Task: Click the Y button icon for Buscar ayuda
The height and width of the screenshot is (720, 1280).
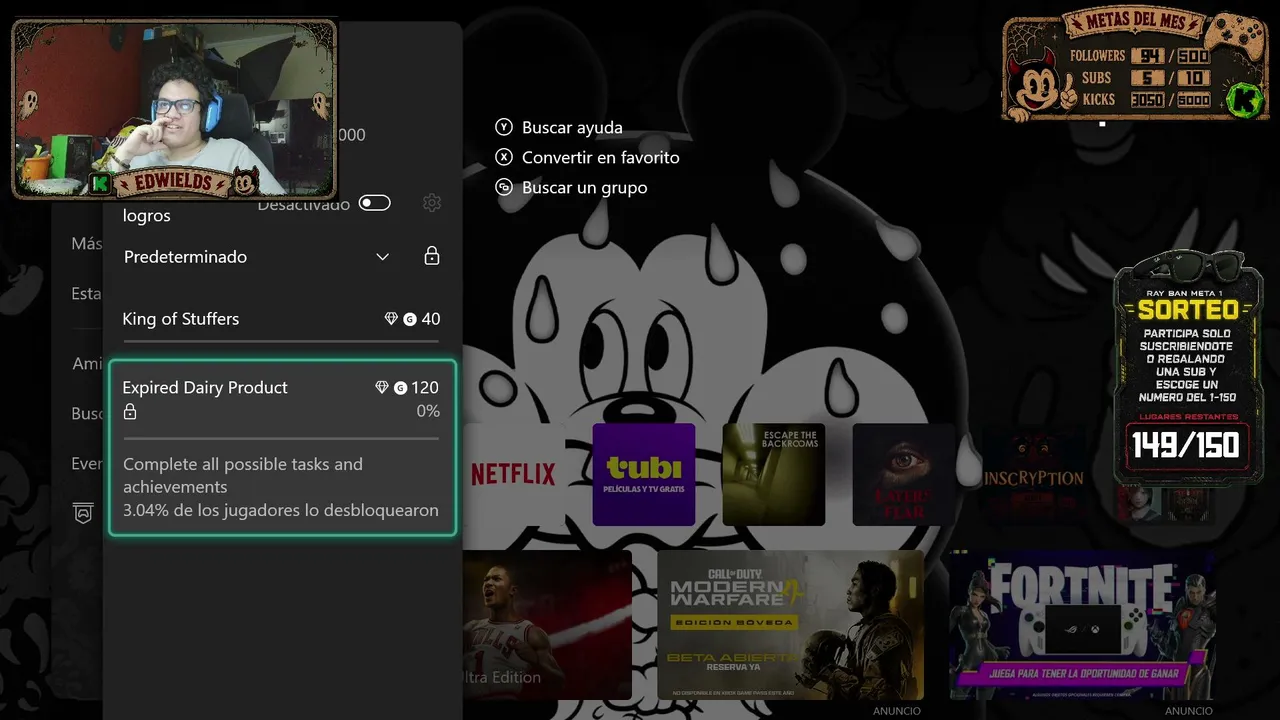Action: [504, 127]
